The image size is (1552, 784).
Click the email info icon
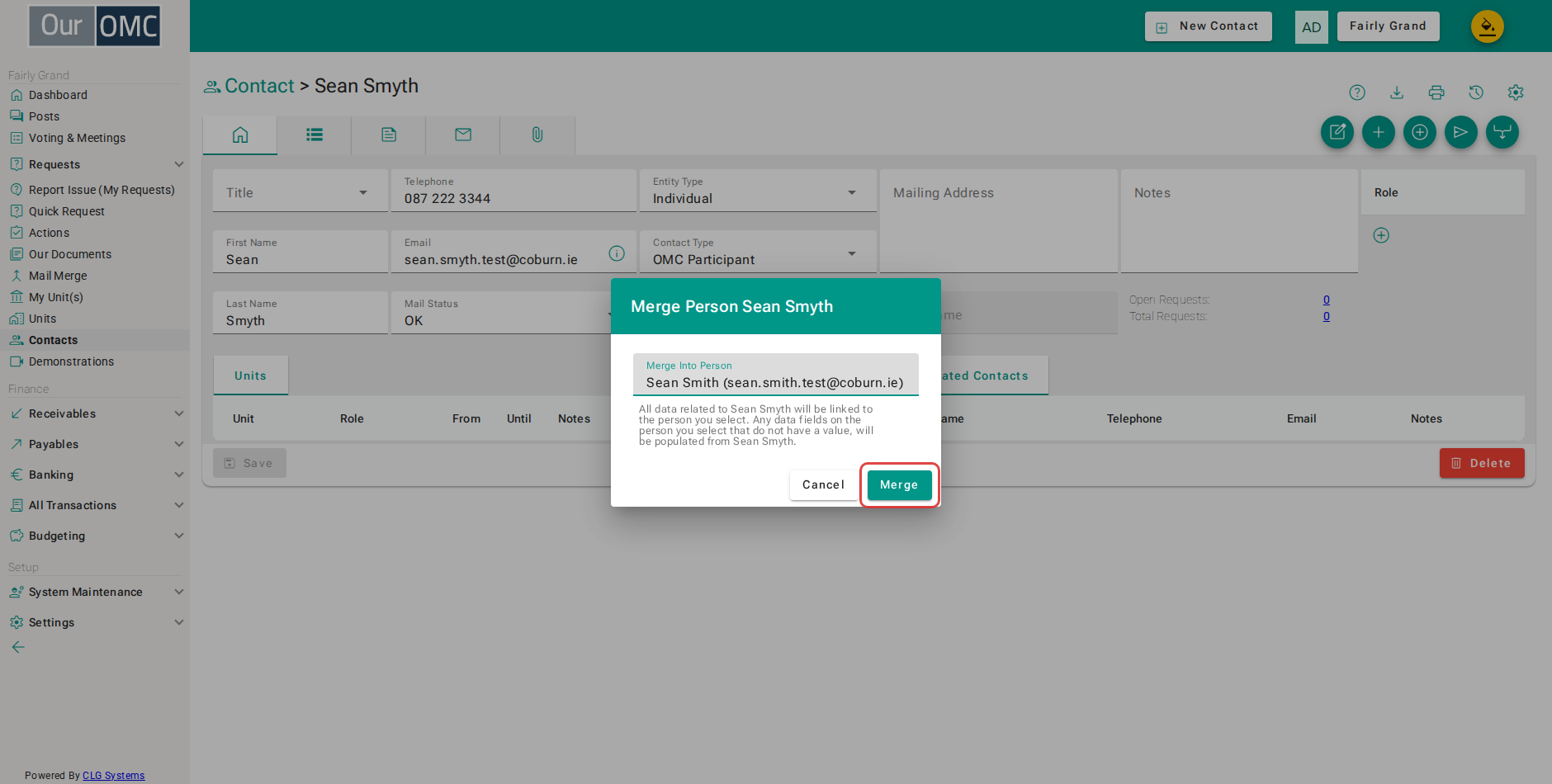[617, 253]
